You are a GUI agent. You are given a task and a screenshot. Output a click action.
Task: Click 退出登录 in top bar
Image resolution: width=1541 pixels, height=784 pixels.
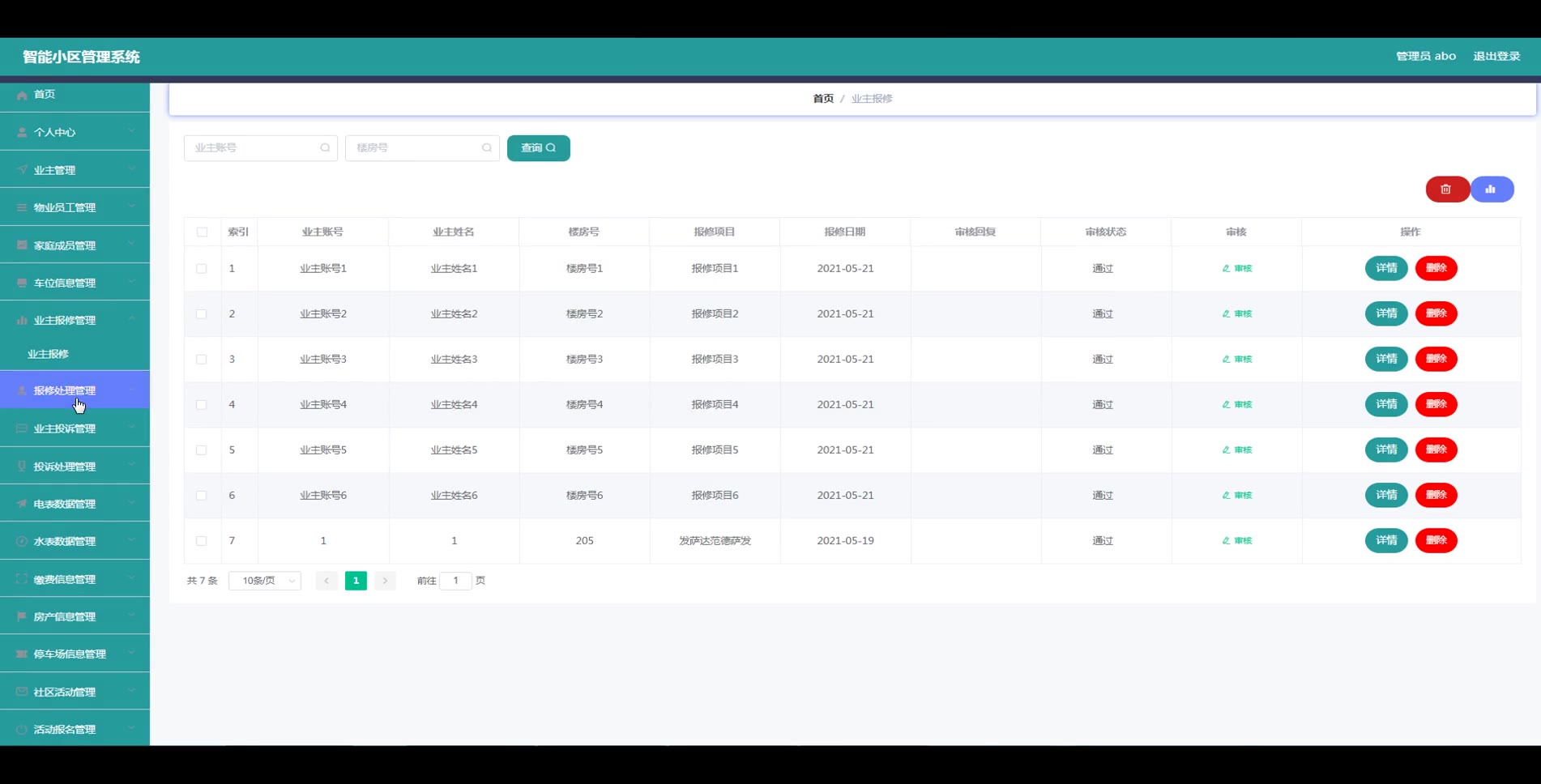1496,56
